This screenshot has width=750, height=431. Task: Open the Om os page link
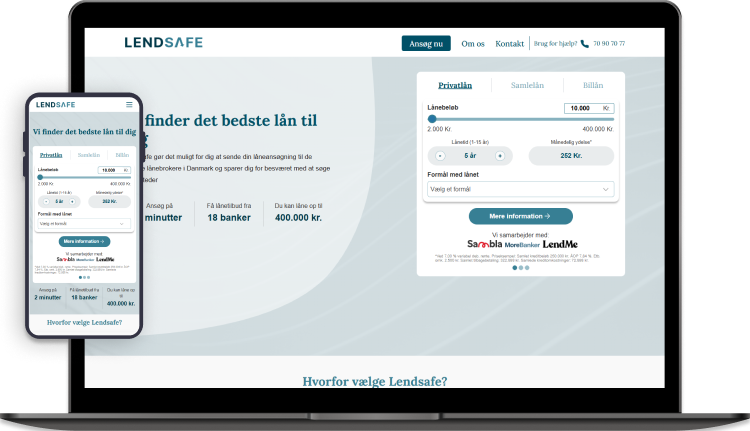click(x=473, y=44)
